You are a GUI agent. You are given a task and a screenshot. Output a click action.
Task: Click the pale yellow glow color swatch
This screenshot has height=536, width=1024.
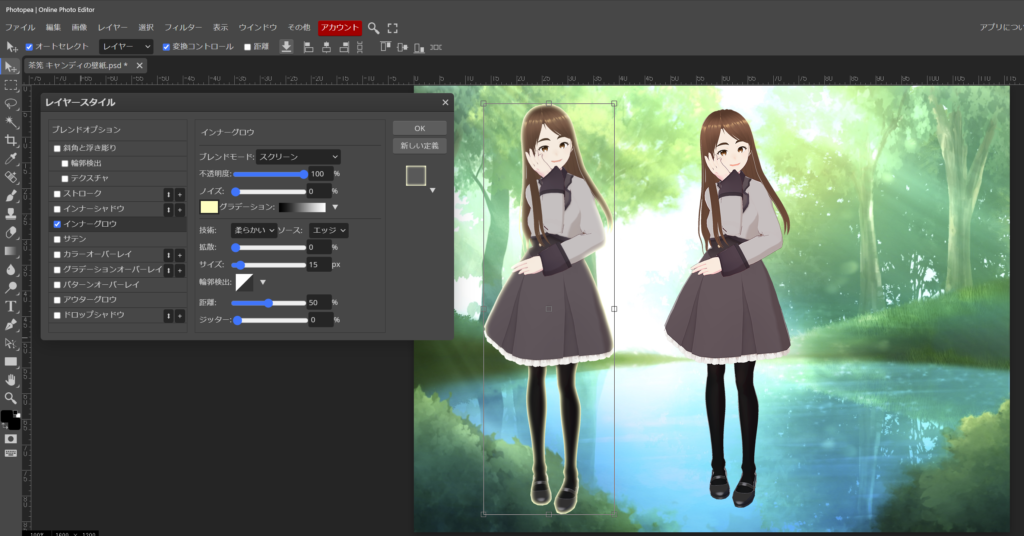(209, 207)
